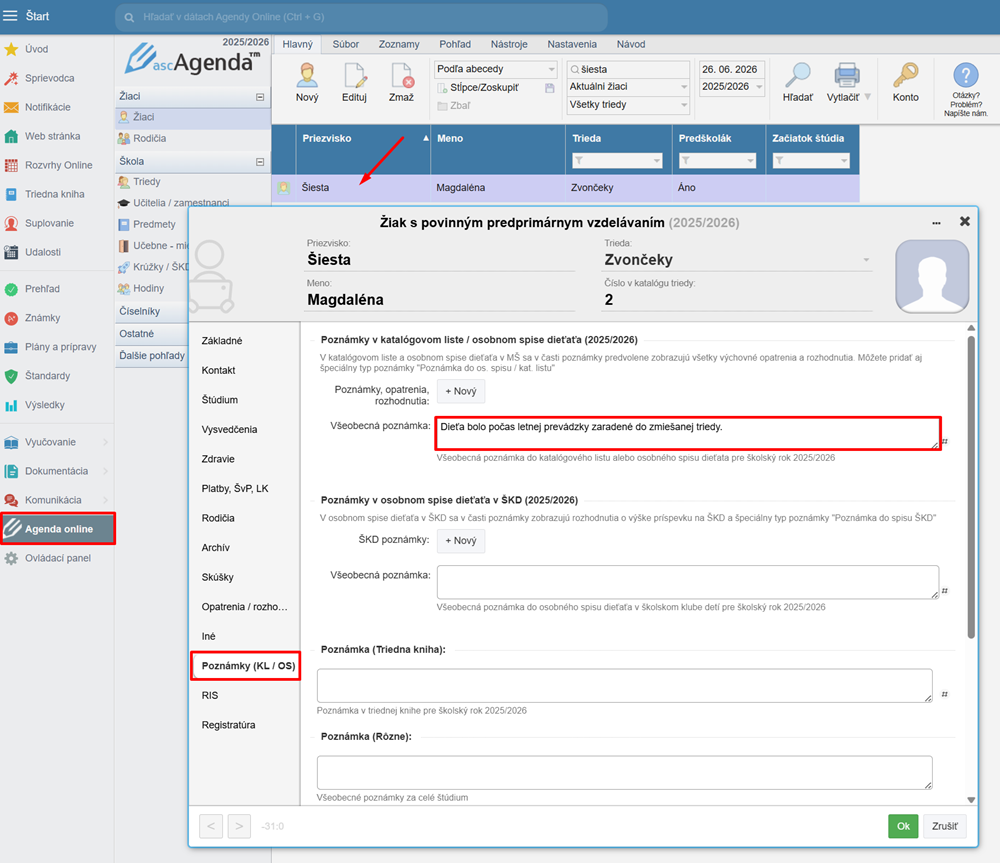The image size is (1000, 863).
Task: Open Vytlačiť dropdown arrow
Action: (867, 97)
